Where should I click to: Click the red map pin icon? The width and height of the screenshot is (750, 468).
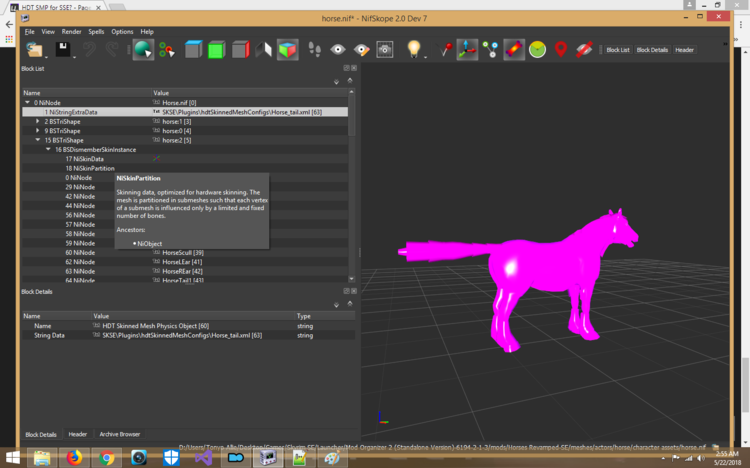(561, 50)
